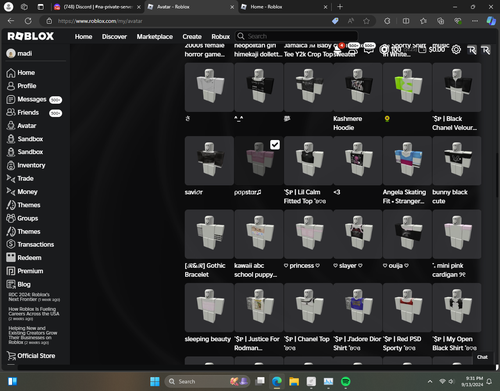Select the Kashmere Hoodie thumbnail
The height and width of the screenshot is (391, 500).
tap(358, 87)
